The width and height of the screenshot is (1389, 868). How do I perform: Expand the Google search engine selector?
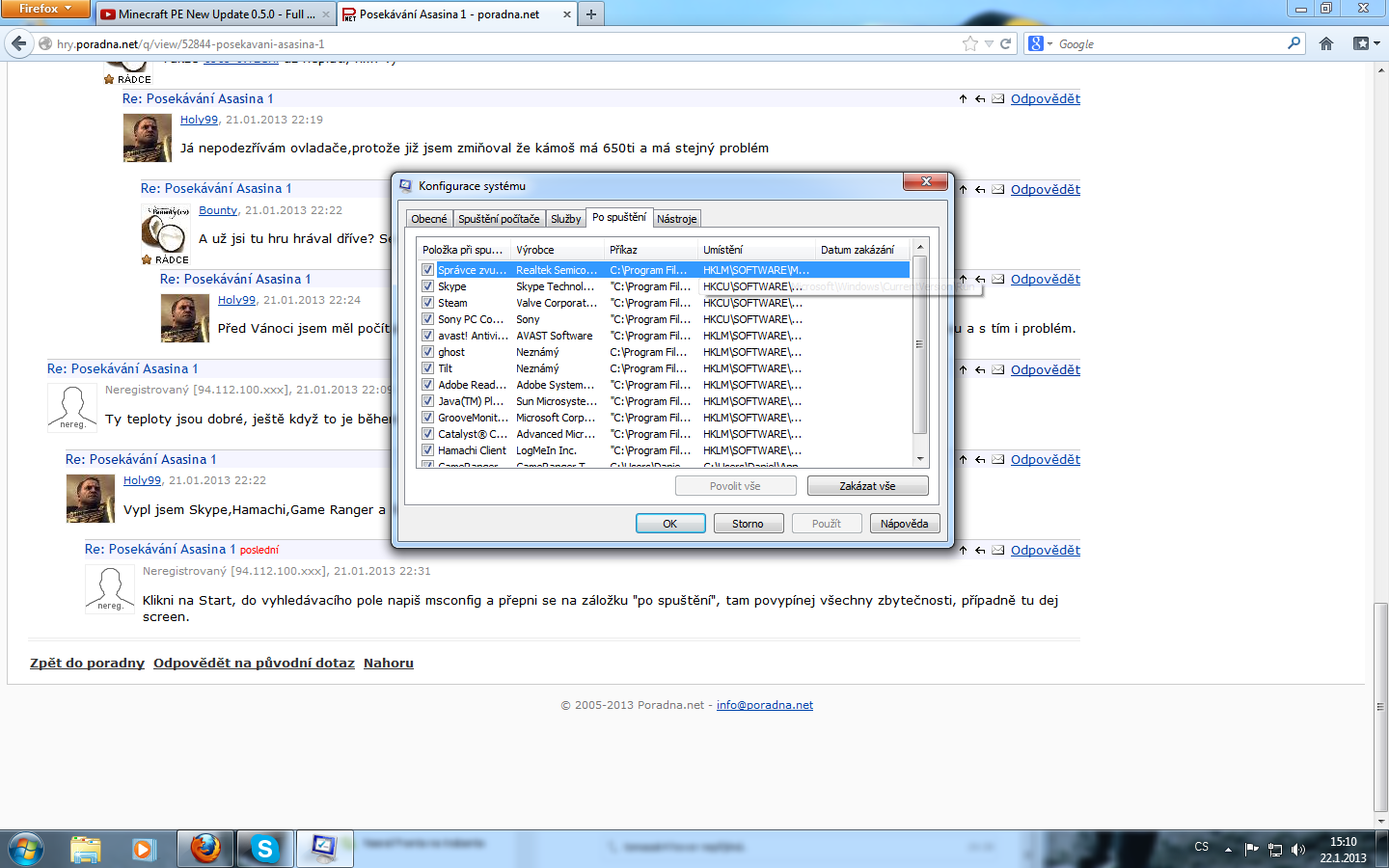pos(1041,43)
